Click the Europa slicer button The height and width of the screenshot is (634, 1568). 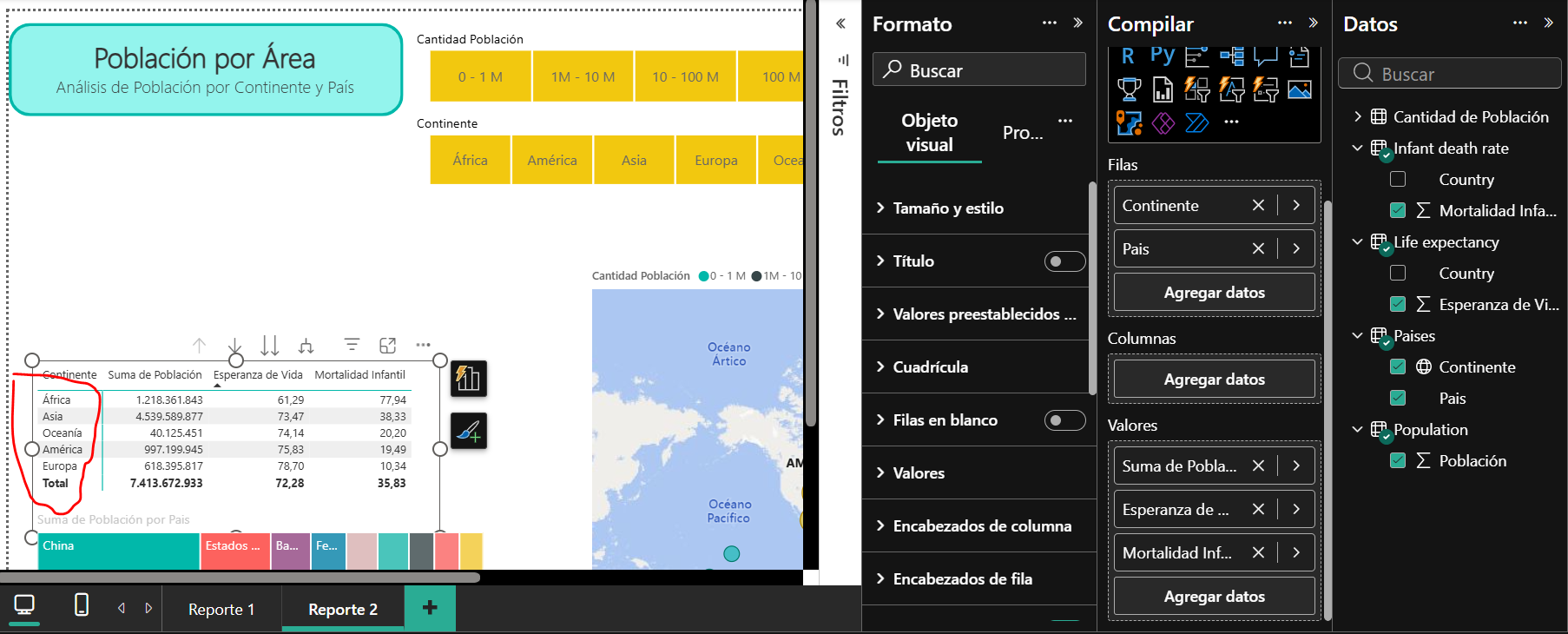pos(715,161)
